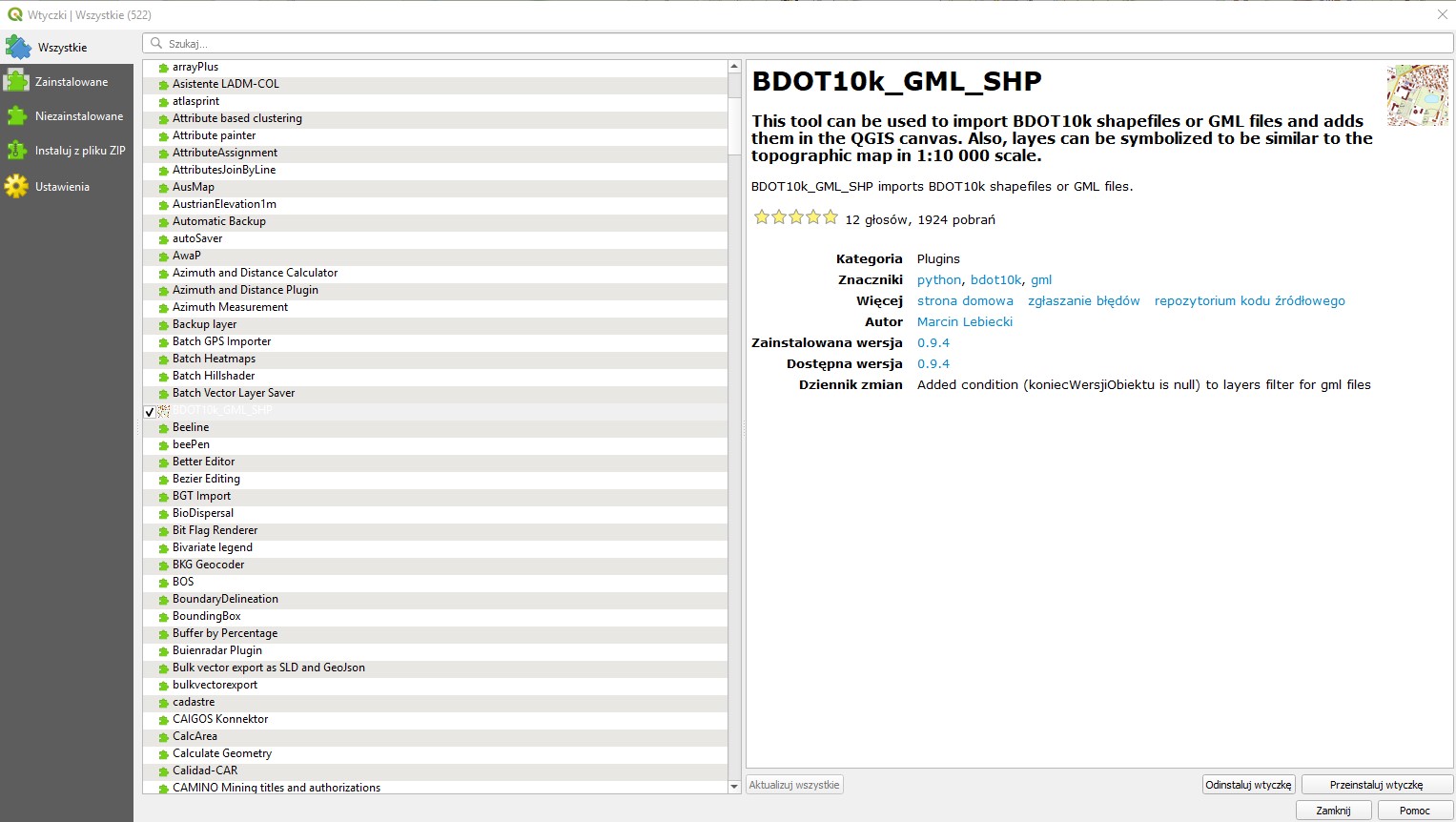Screen dimensions: 1456x822
Task: Click the Instaluj z pliku ZIP icon
Action: 17,151
